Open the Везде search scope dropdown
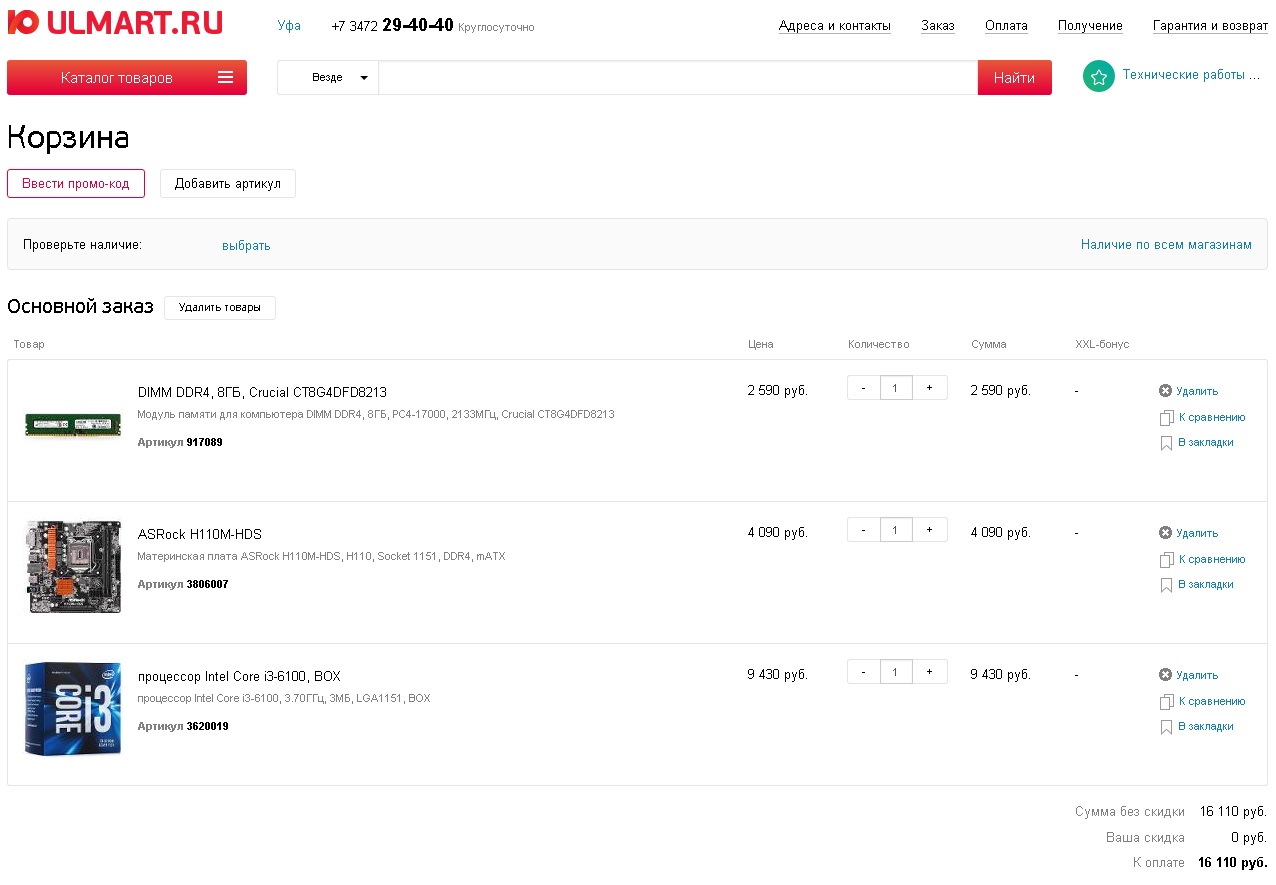Screen dimensions: 1276x885 [x=328, y=78]
